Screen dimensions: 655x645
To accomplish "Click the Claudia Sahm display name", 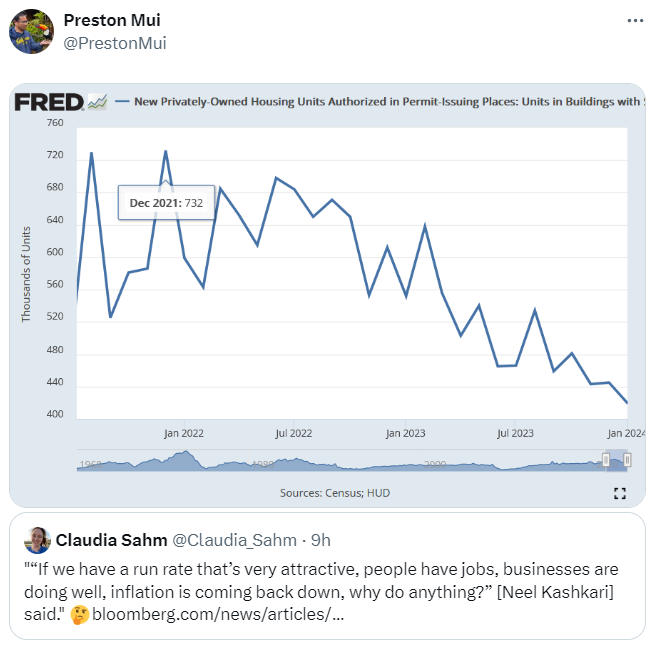I will [x=111, y=540].
